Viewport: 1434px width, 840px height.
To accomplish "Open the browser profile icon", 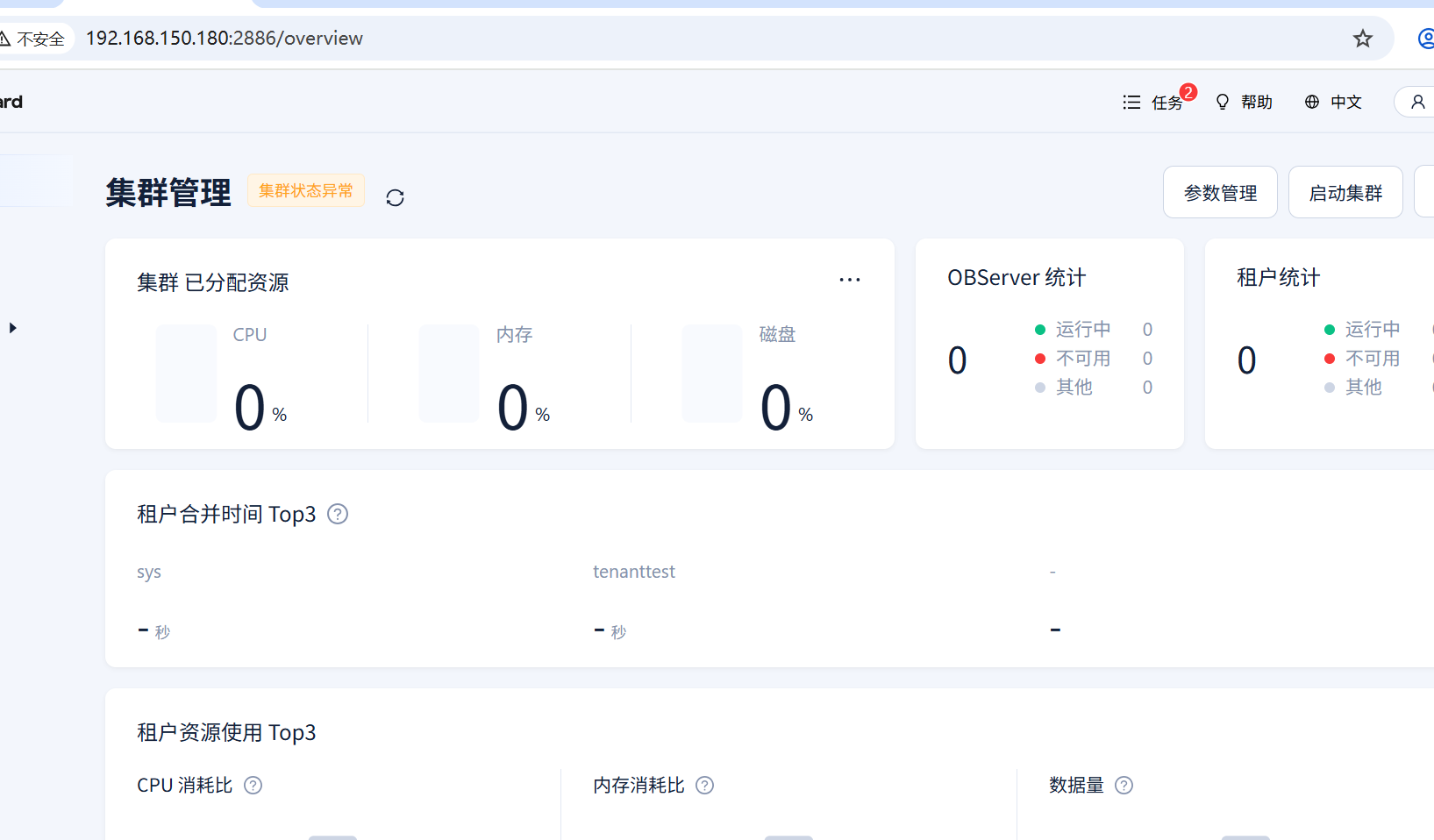I will point(1426,39).
